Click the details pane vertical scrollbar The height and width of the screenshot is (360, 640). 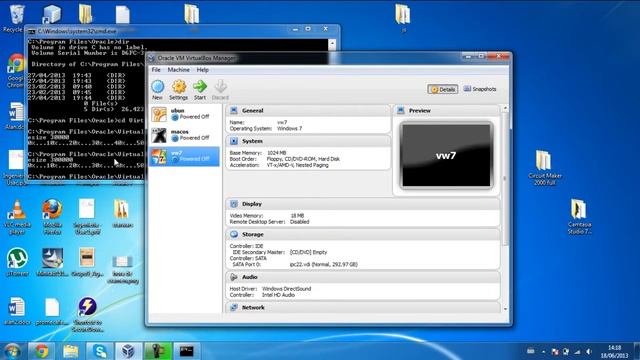[x=506, y=178]
